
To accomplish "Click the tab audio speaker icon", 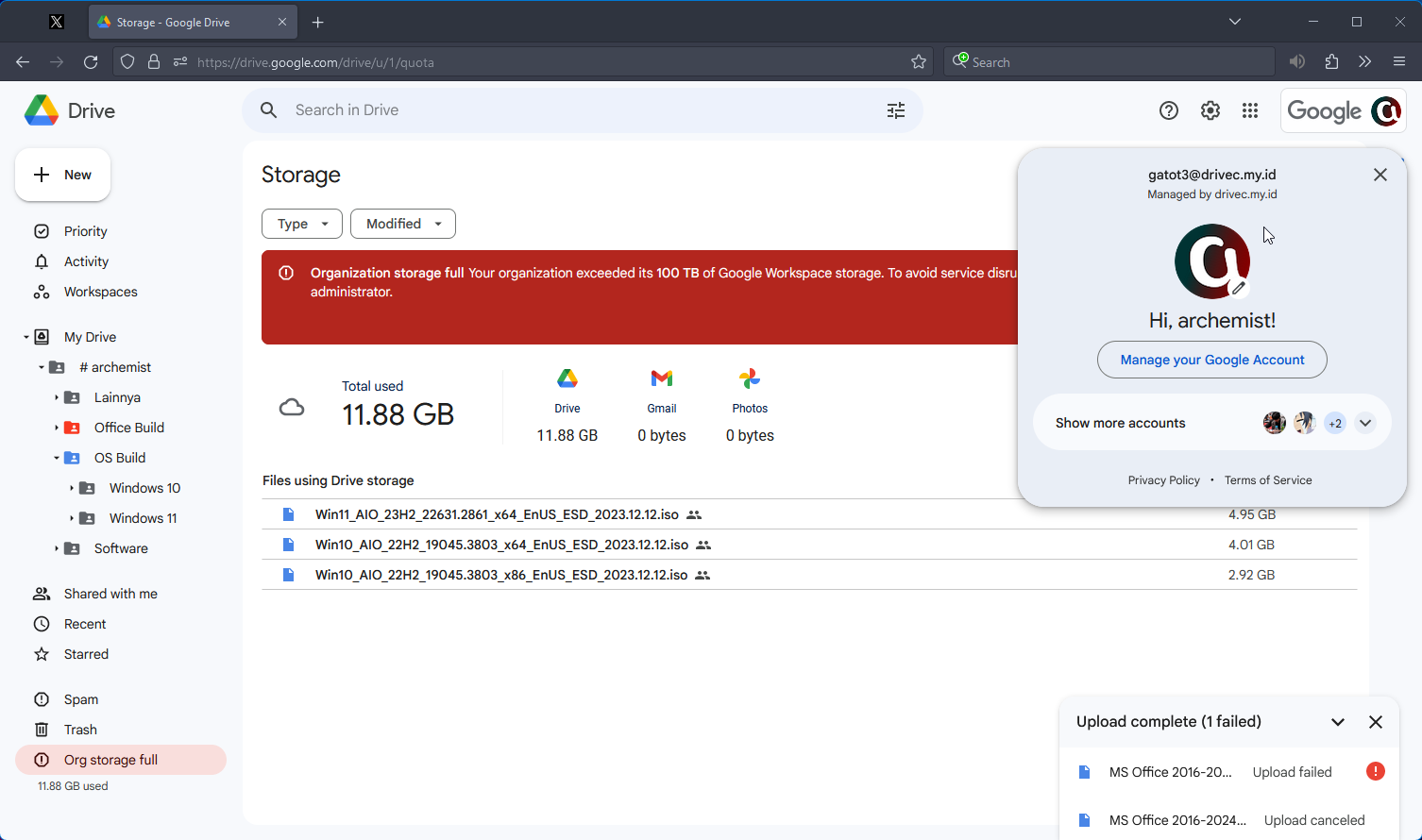I will pos(1297,62).
